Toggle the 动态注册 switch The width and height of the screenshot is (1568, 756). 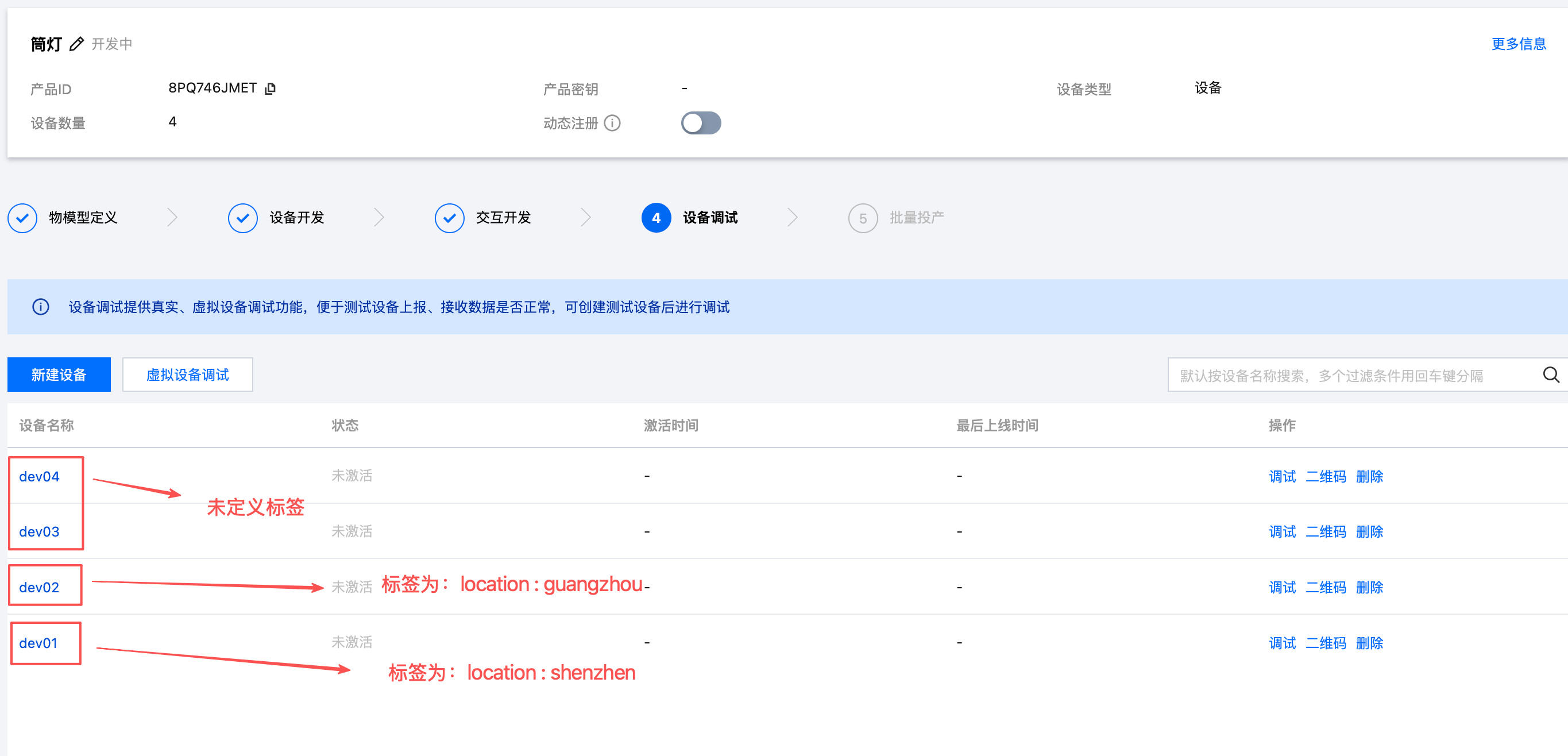pos(701,123)
